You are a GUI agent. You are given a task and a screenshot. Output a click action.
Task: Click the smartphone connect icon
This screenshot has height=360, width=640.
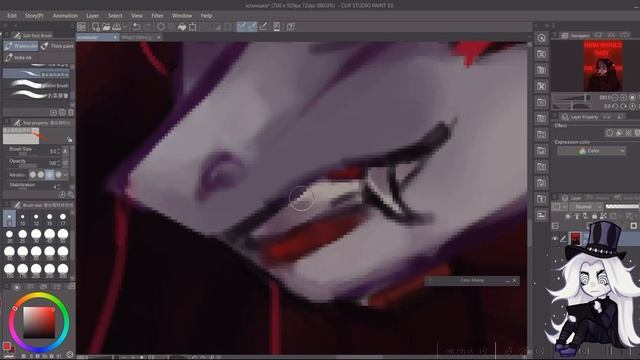click(x=277, y=27)
